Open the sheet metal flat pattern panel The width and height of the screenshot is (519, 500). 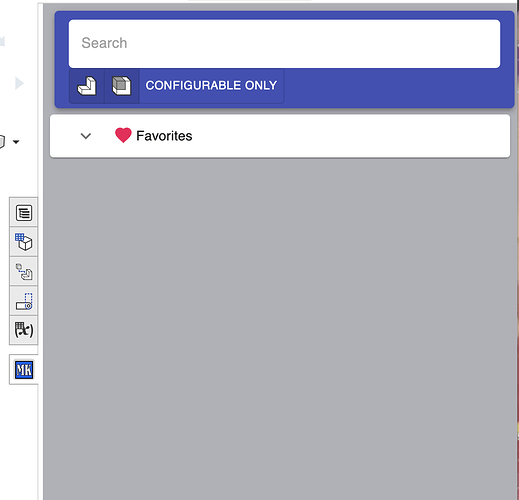[x=24, y=301]
